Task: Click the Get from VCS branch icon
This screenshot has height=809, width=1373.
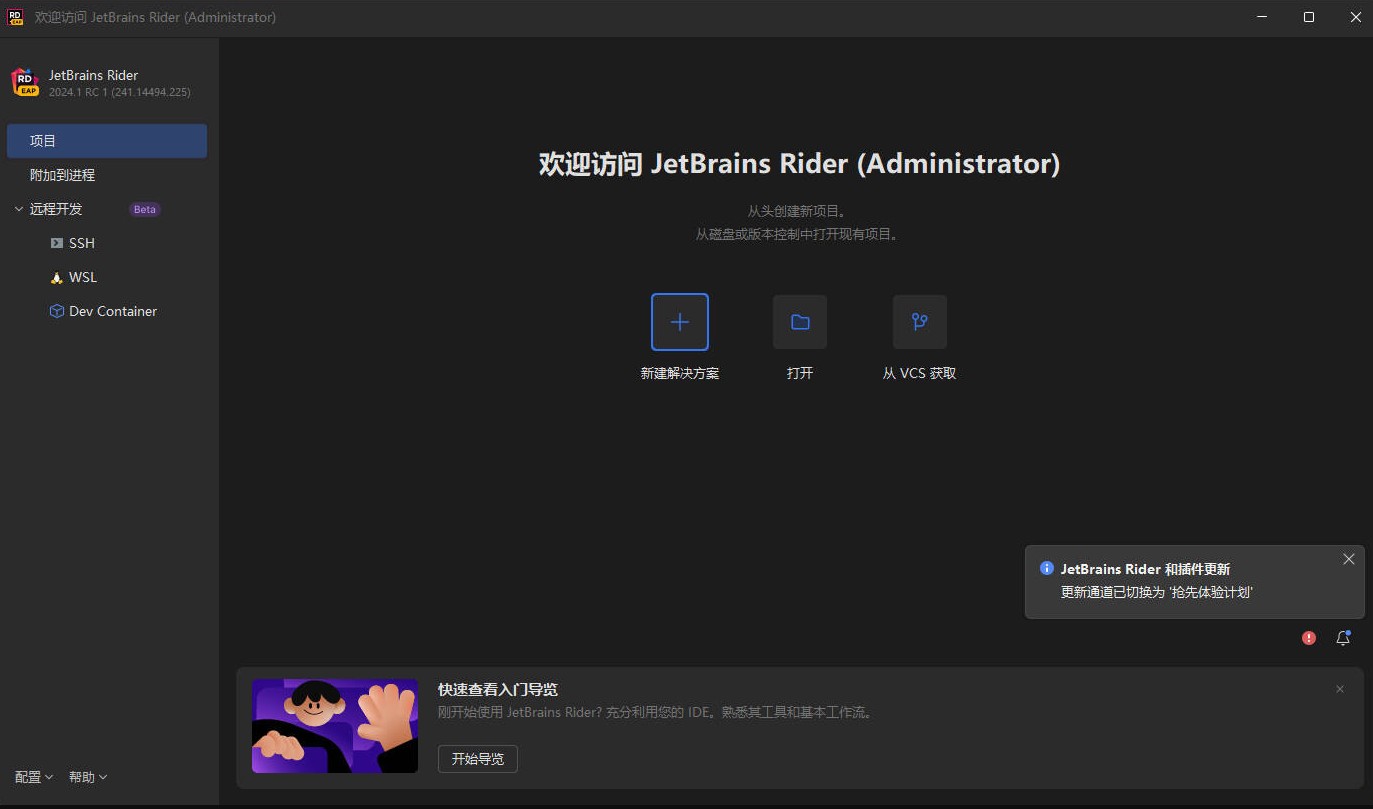Action: tap(919, 322)
